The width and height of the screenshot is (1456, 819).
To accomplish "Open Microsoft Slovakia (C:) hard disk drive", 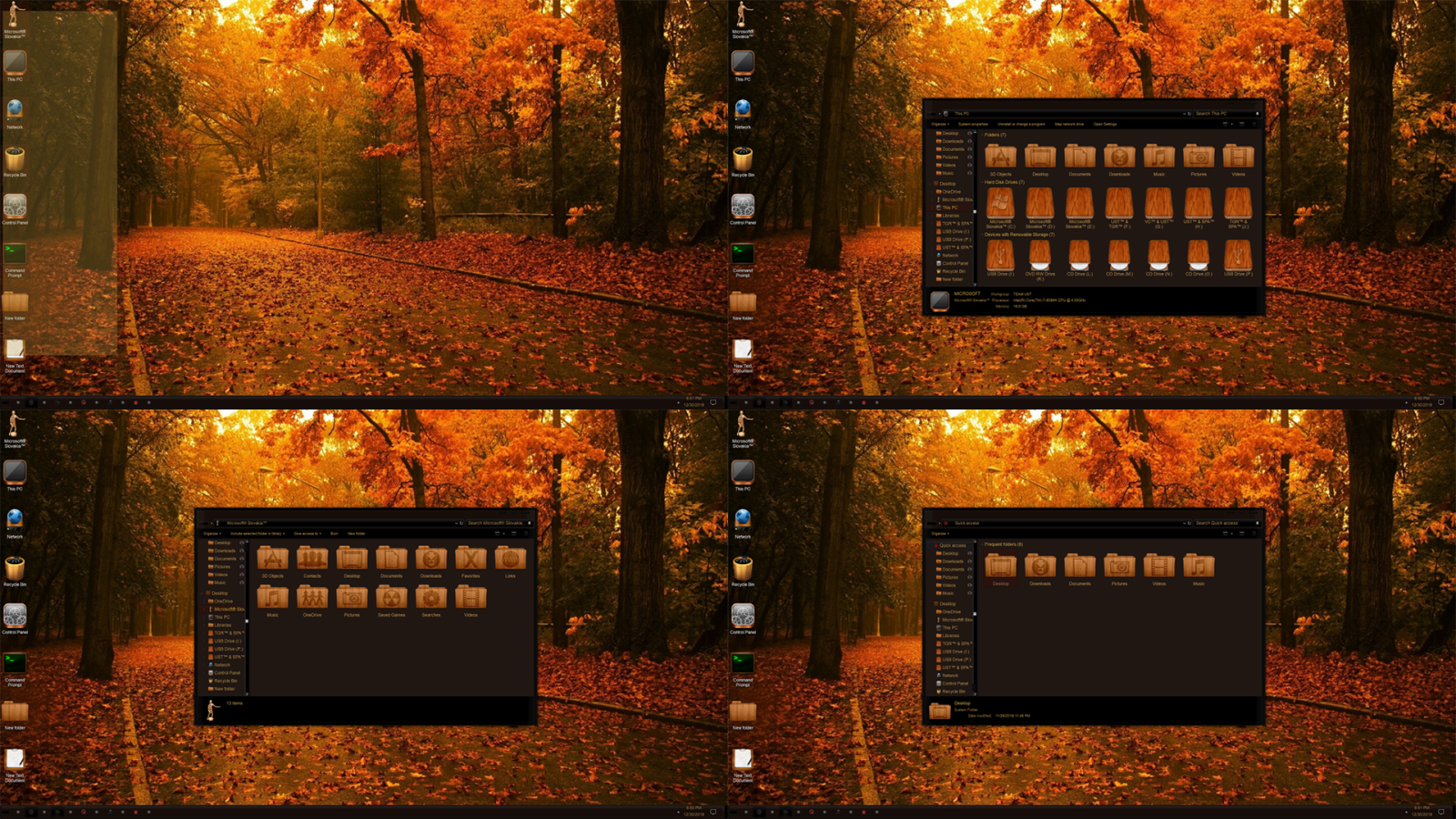I will click(1000, 204).
